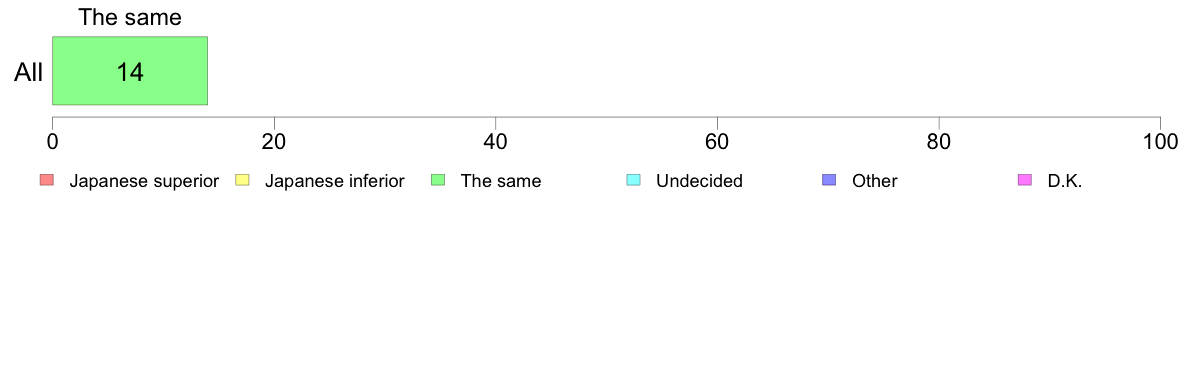The image size is (1188, 368).
Task: Click the red Japanese superior legend swatch
Action: pyautogui.click(x=47, y=180)
